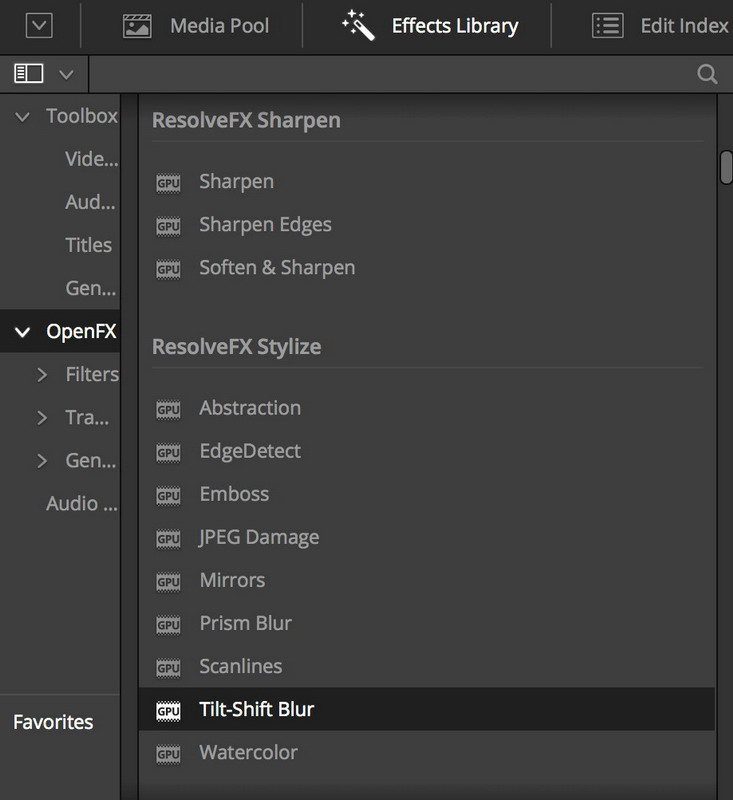Click the Edit Index list icon
Screen dimensions: 733x800
608,26
